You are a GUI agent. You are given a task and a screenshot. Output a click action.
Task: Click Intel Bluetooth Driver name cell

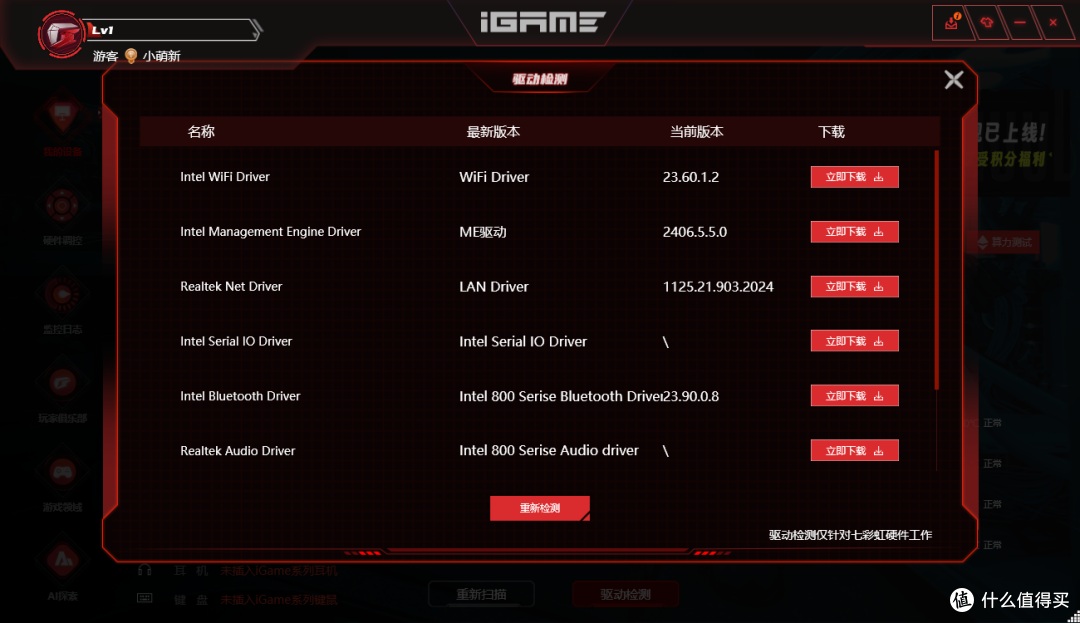click(x=240, y=396)
